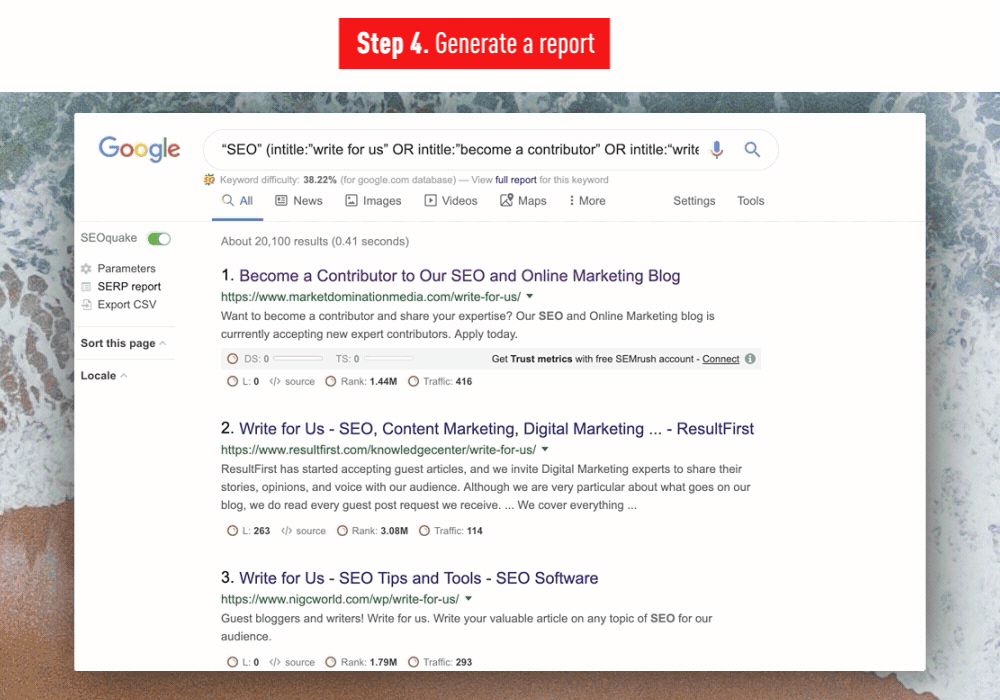The width and height of the screenshot is (1000, 700).
Task: Turn off the SEOquake toggle
Action: point(159,238)
